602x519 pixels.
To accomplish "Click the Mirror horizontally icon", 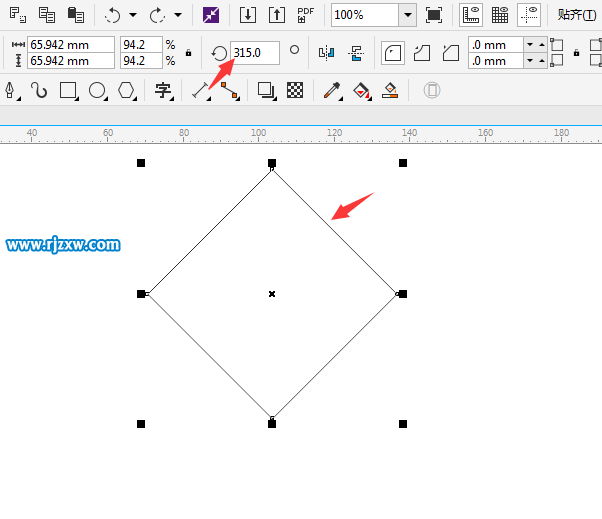I will click(326, 53).
